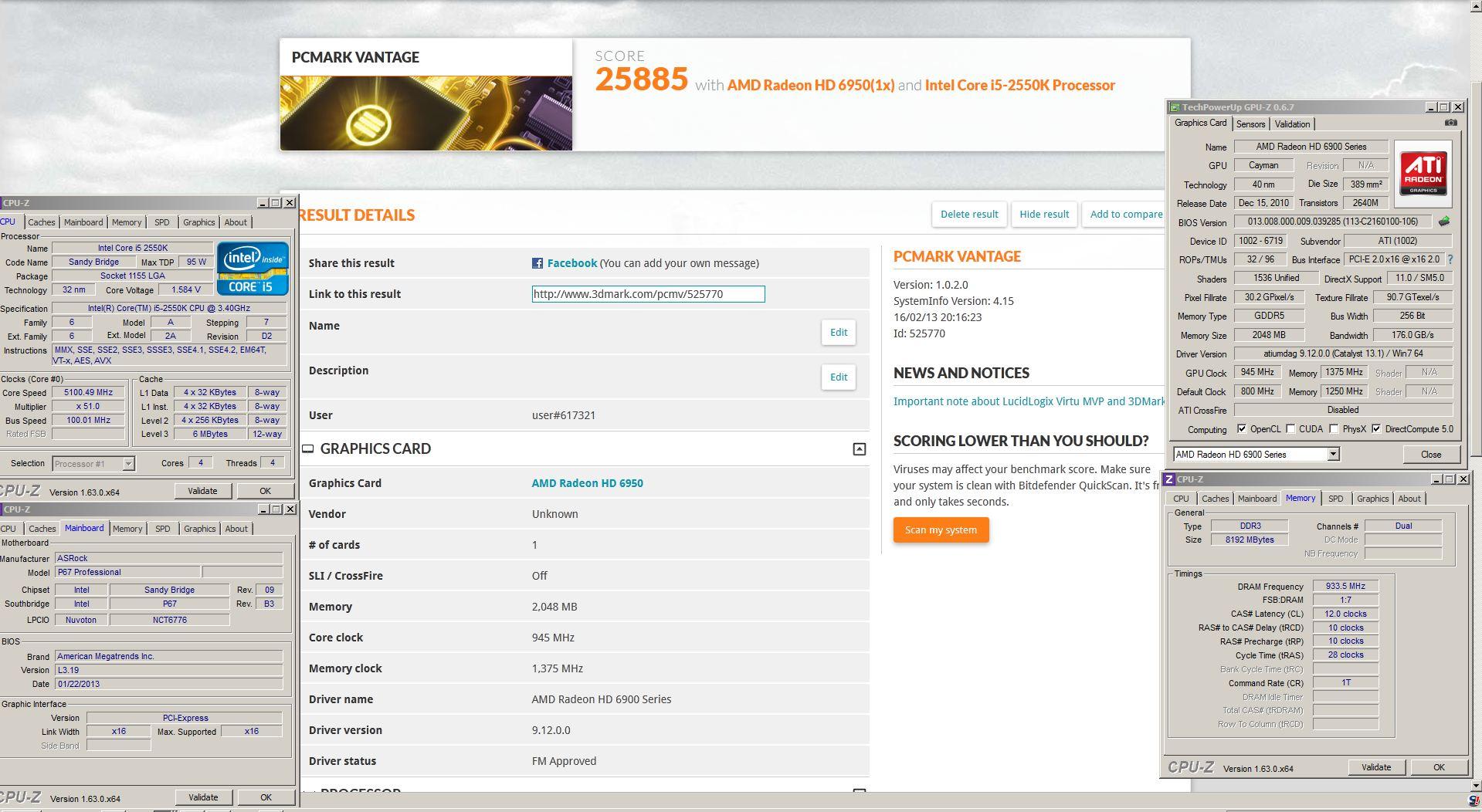Collapse the GRAPHICS CARD section with arrow
This screenshot has height=812, width=1482.
click(859, 449)
